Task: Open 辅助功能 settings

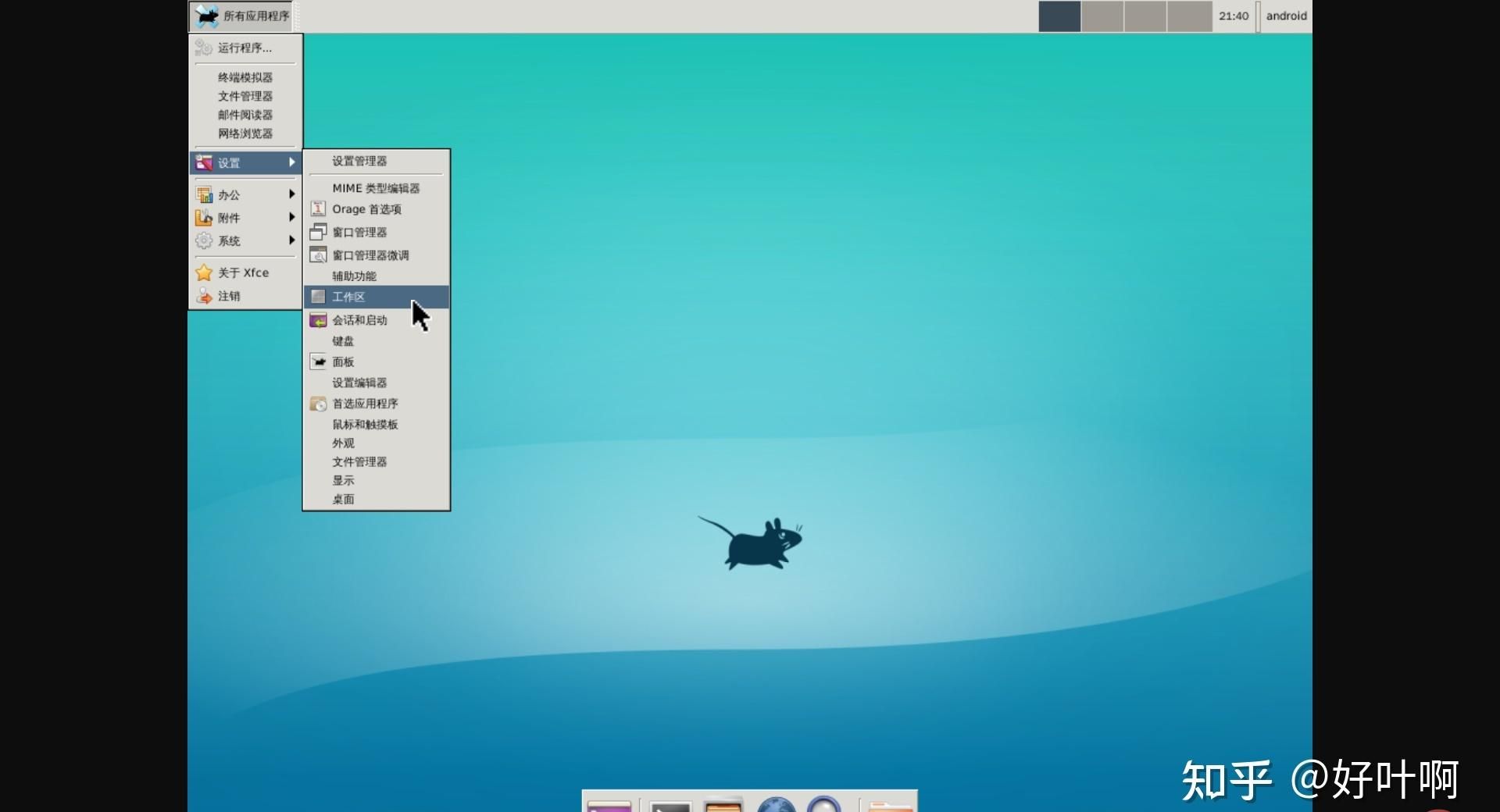Action: tap(377, 276)
